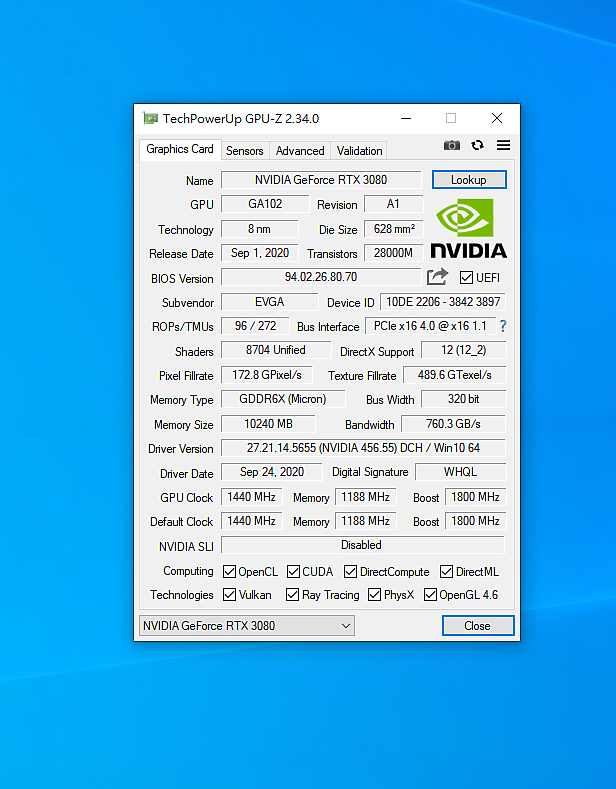The height and width of the screenshot is (789, 616).
Task: Open the Advanced tab
Action: point(300,150)
